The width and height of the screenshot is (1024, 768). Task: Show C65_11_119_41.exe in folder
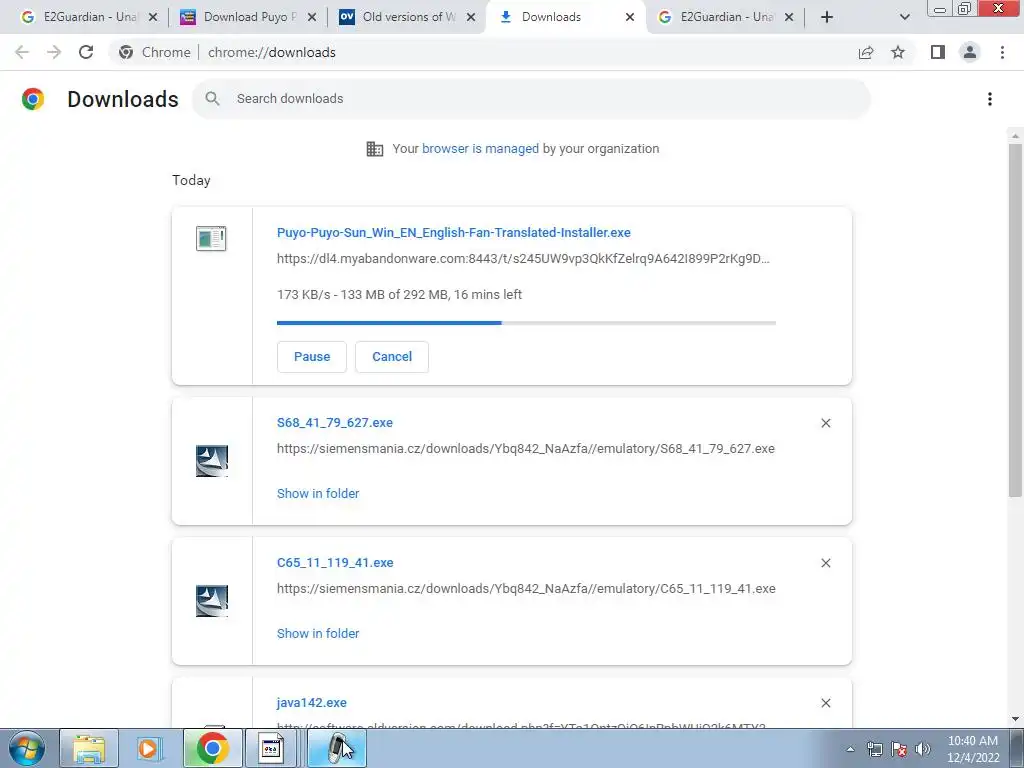318,633
